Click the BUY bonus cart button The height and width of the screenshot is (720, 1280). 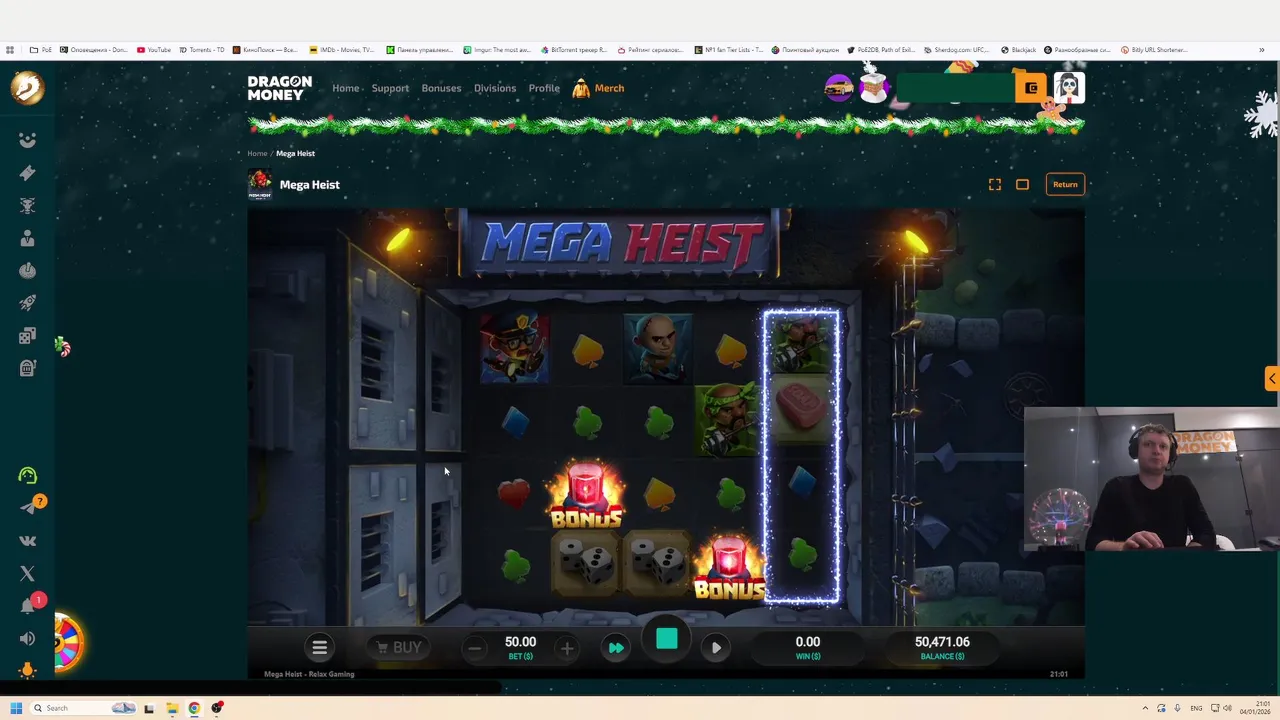point(398,648)
